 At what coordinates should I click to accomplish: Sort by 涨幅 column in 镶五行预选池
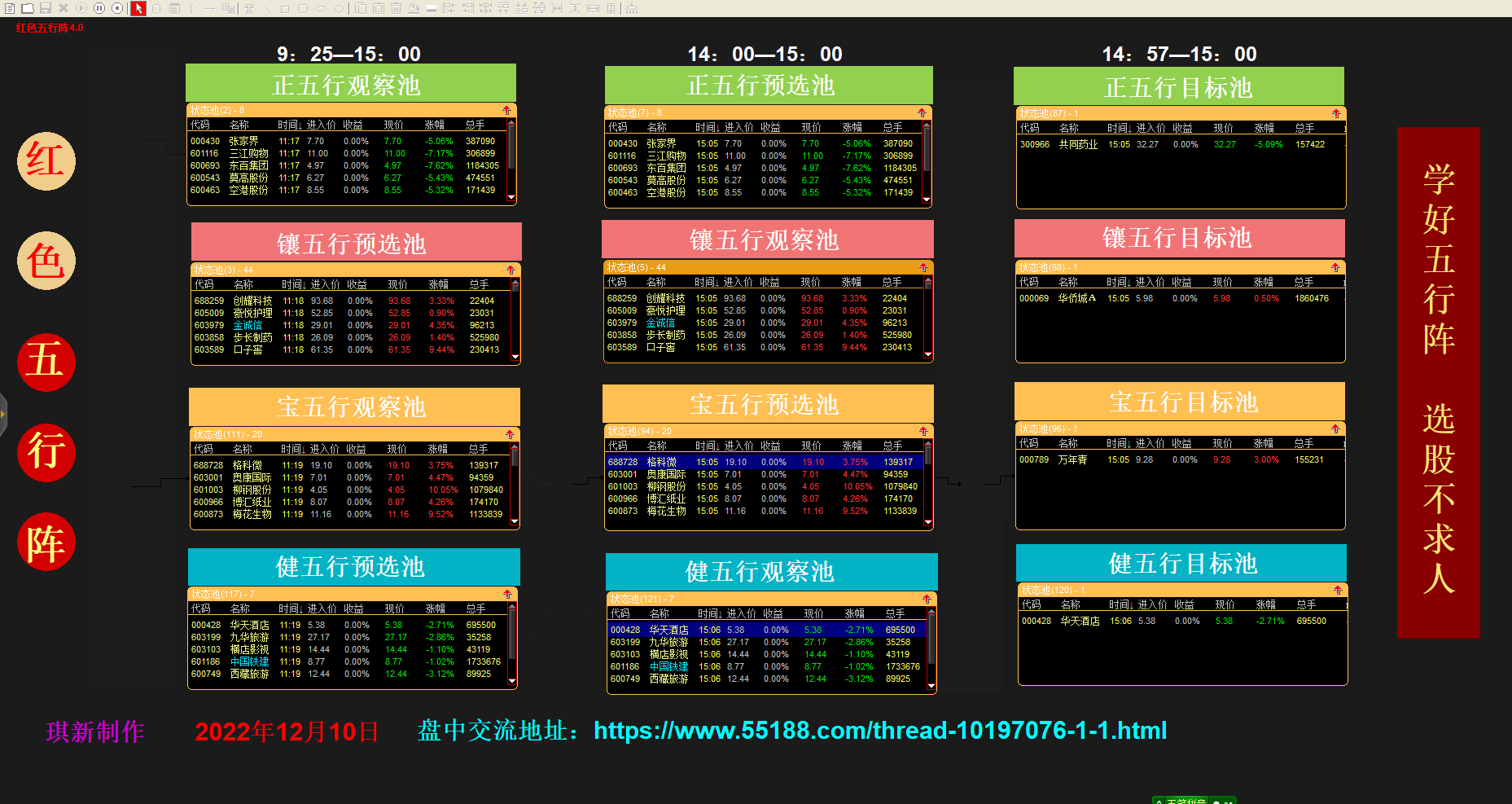(439, 284)
